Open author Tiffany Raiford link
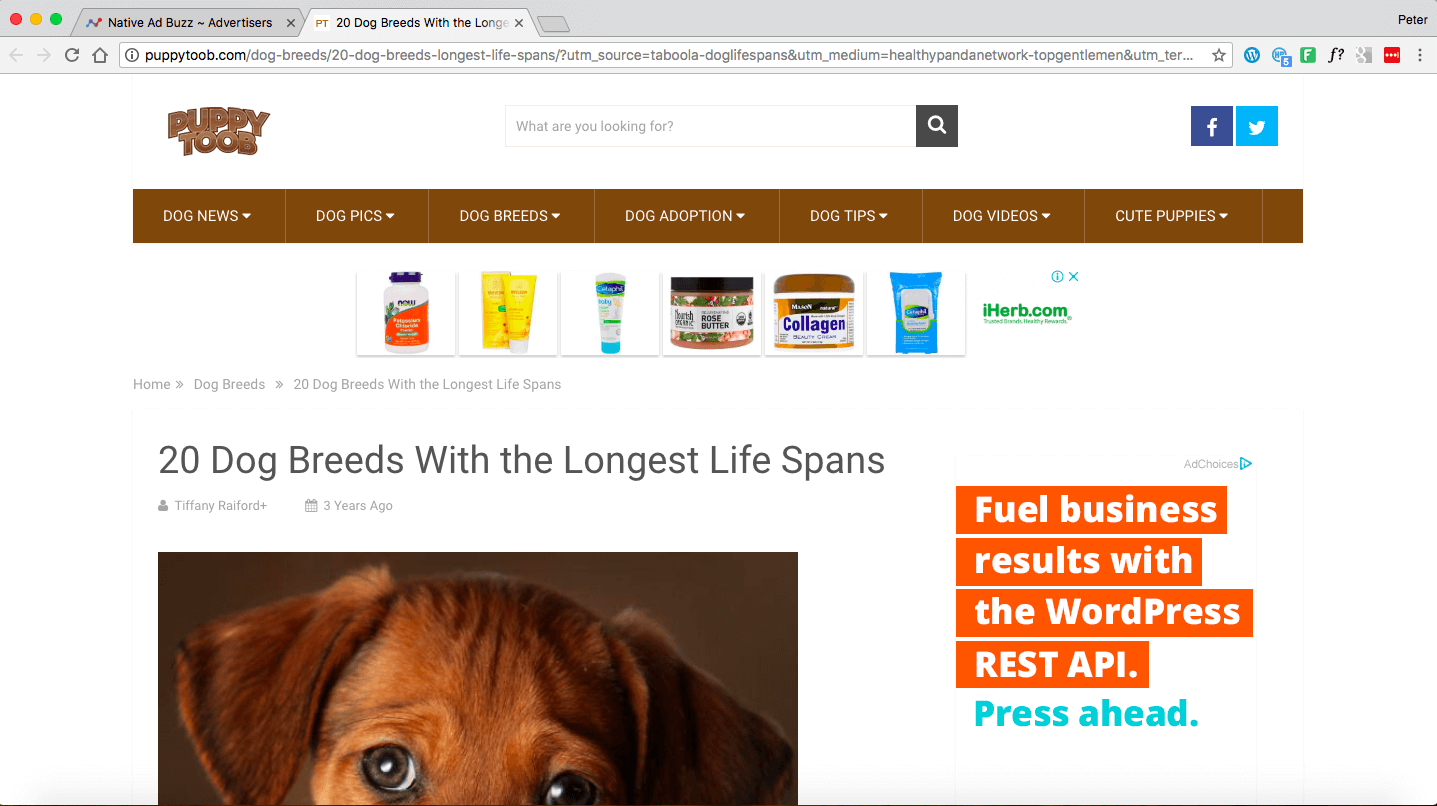1437x806 pixels. [x=220, y=506]
